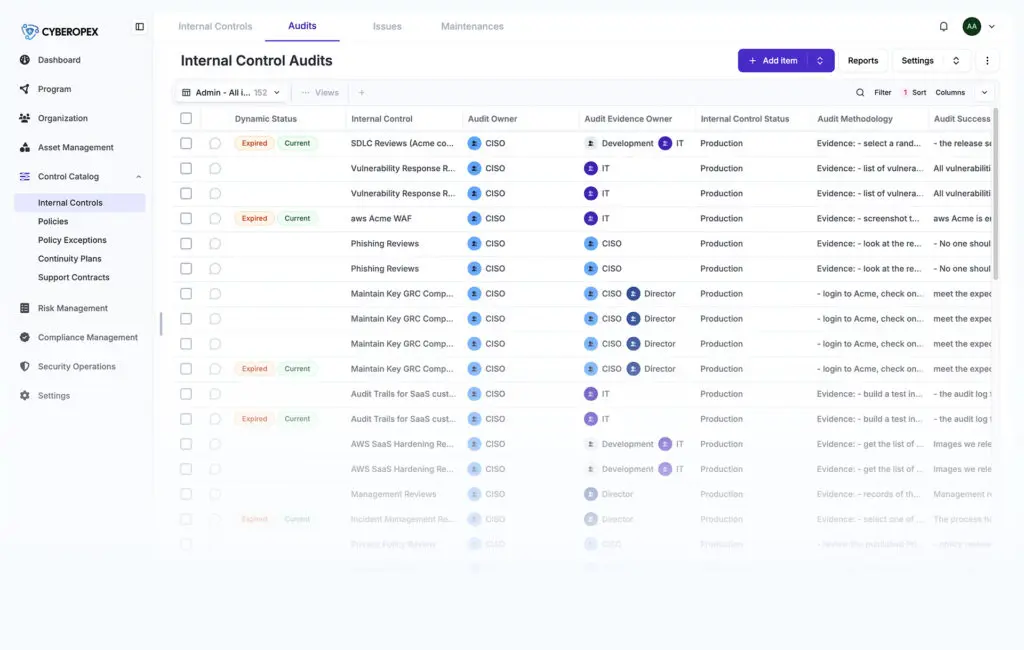Click the Compliance Management sidebar icon
The height and width of the screenshot is (650, 1024).
pos(25,338)
